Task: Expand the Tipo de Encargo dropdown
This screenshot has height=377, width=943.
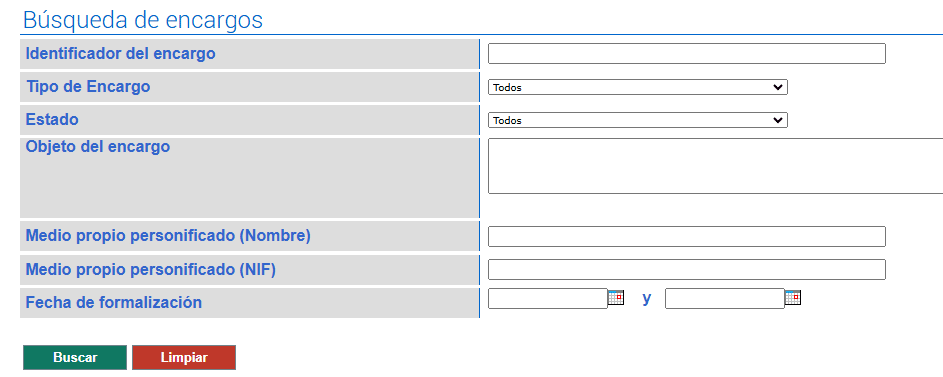Action: [x=637, y=87]
